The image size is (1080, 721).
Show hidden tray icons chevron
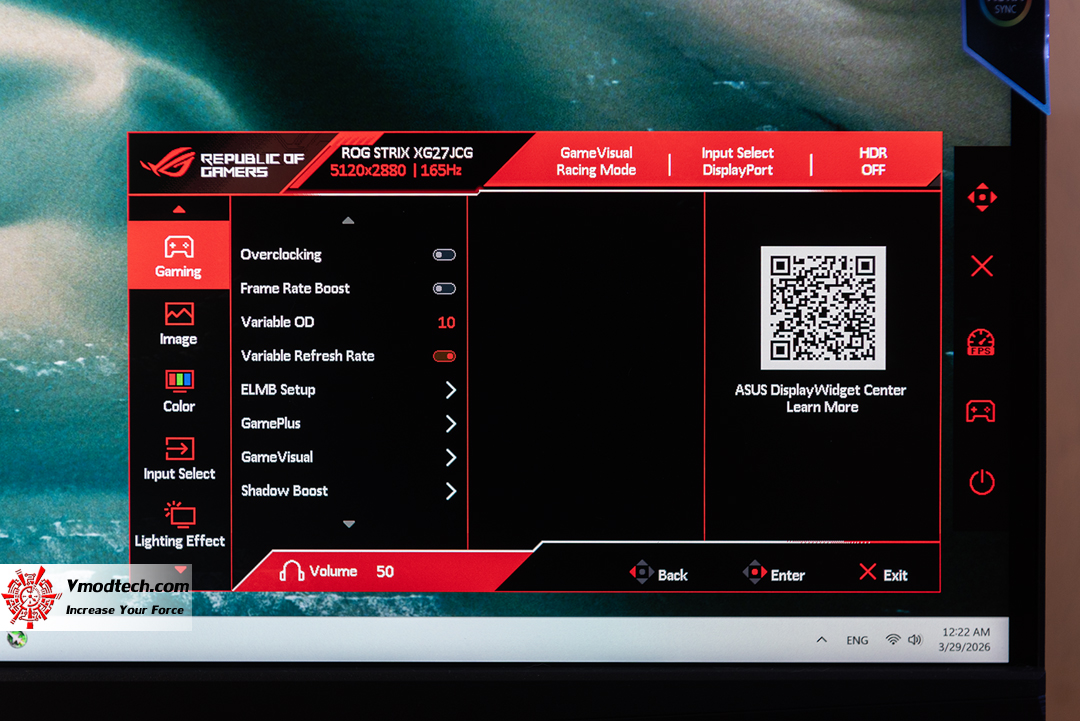(822, 640)
